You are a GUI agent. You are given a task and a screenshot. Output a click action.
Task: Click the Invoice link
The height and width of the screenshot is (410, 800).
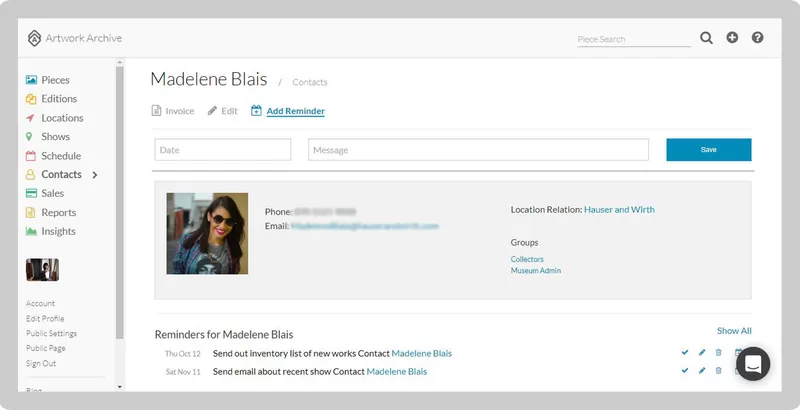180,111
